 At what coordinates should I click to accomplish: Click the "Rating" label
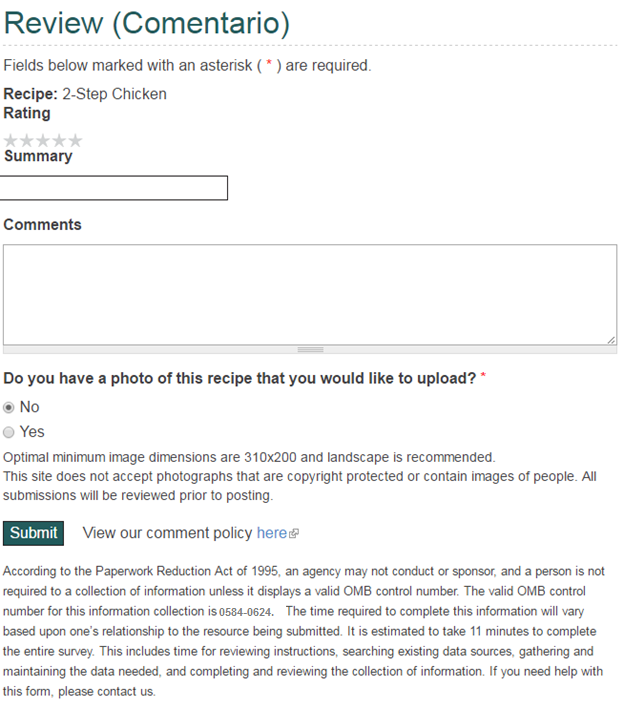click(x=27, y=113)
